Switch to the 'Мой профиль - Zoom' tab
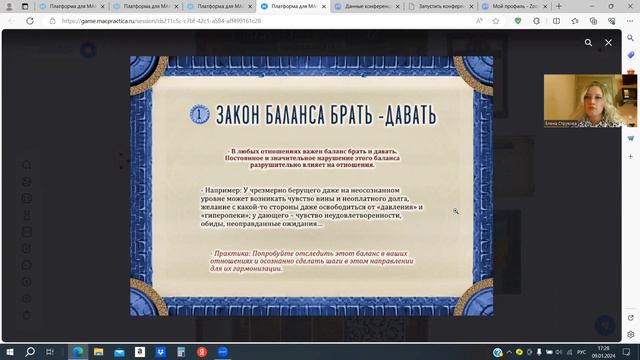 click(x=514, y=7)
